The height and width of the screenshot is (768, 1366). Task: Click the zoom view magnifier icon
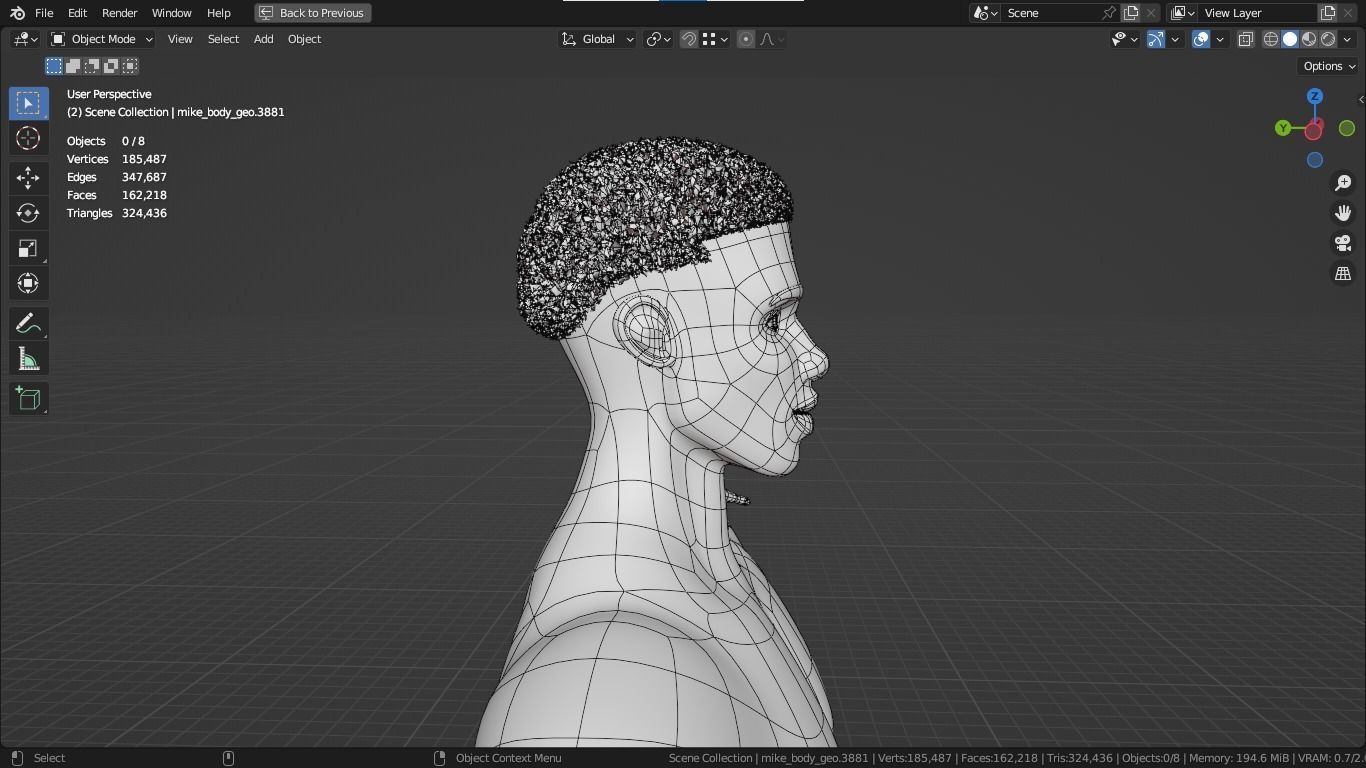pos(1343,183)
